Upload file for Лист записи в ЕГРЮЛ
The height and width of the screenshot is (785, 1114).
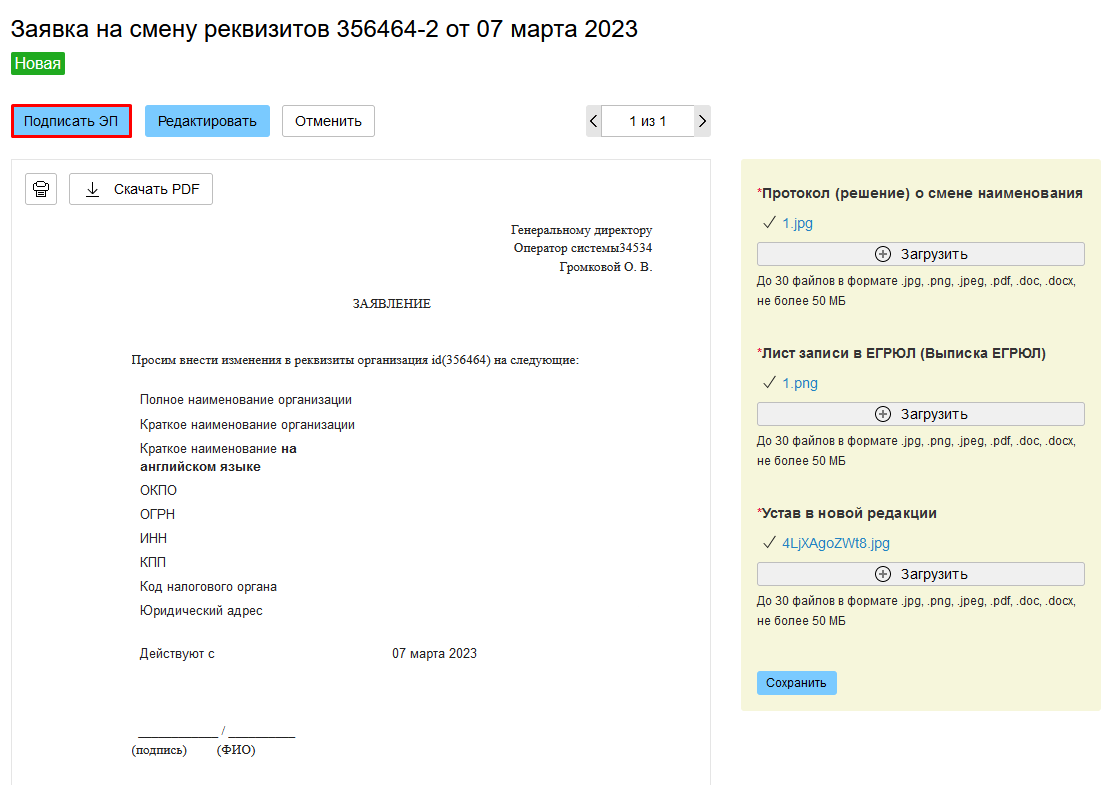(x=920, y=414)
